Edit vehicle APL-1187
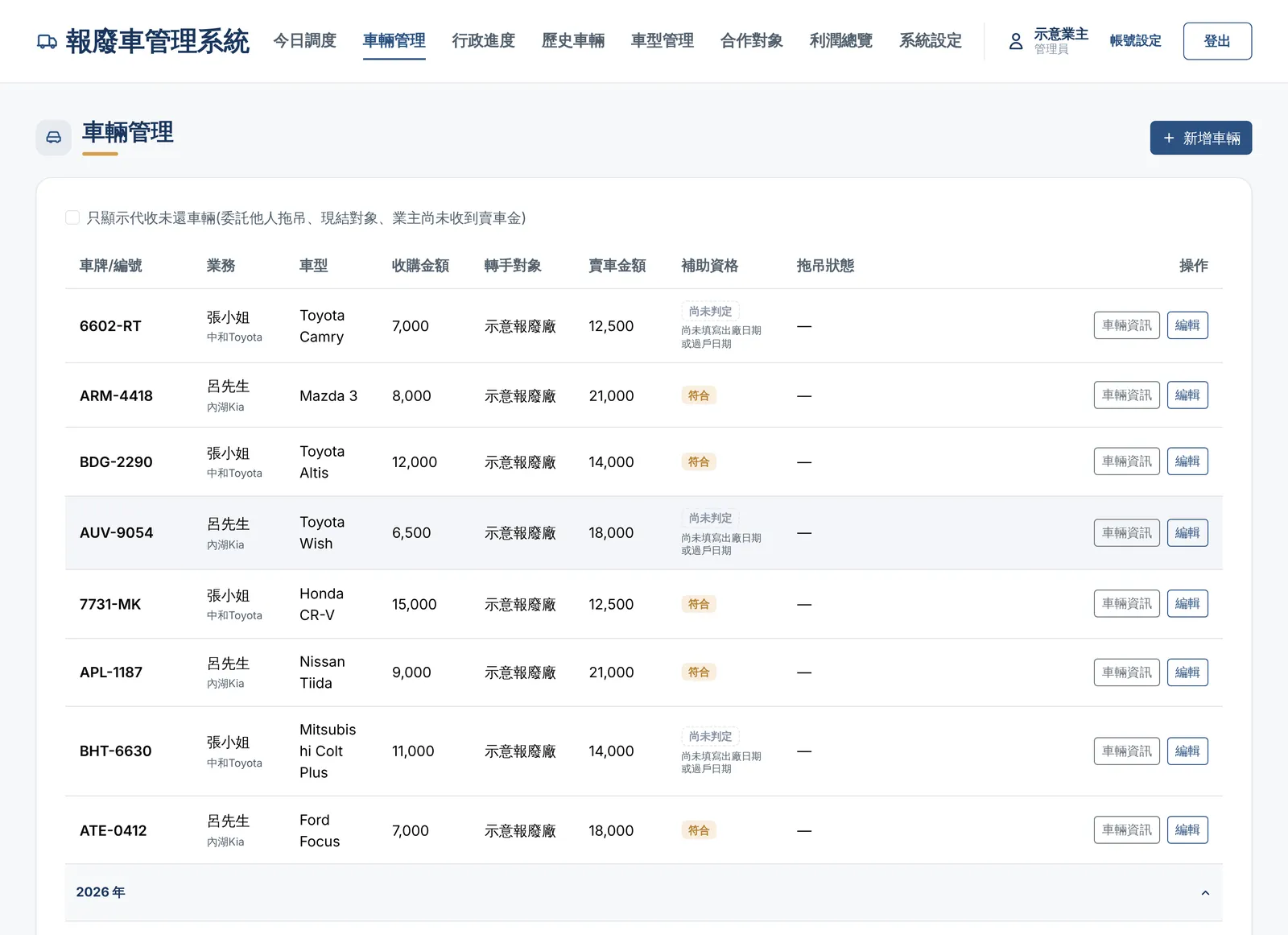 tap(1187, 672)
